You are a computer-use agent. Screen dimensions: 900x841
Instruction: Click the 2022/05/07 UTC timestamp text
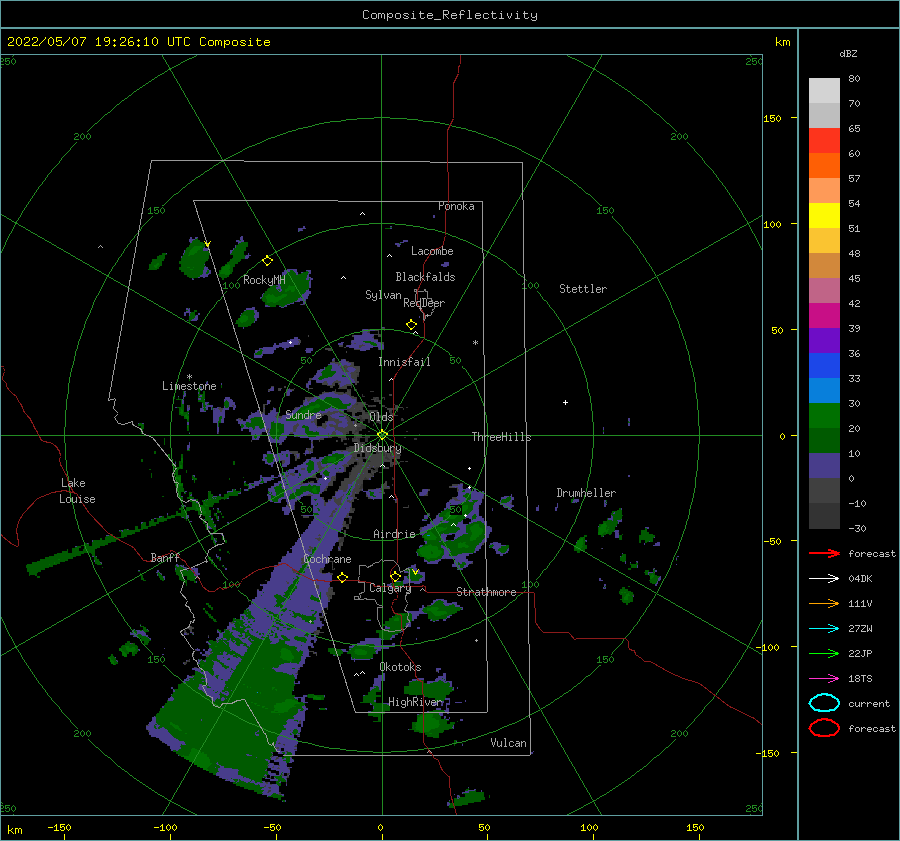[x=138, y=41]
